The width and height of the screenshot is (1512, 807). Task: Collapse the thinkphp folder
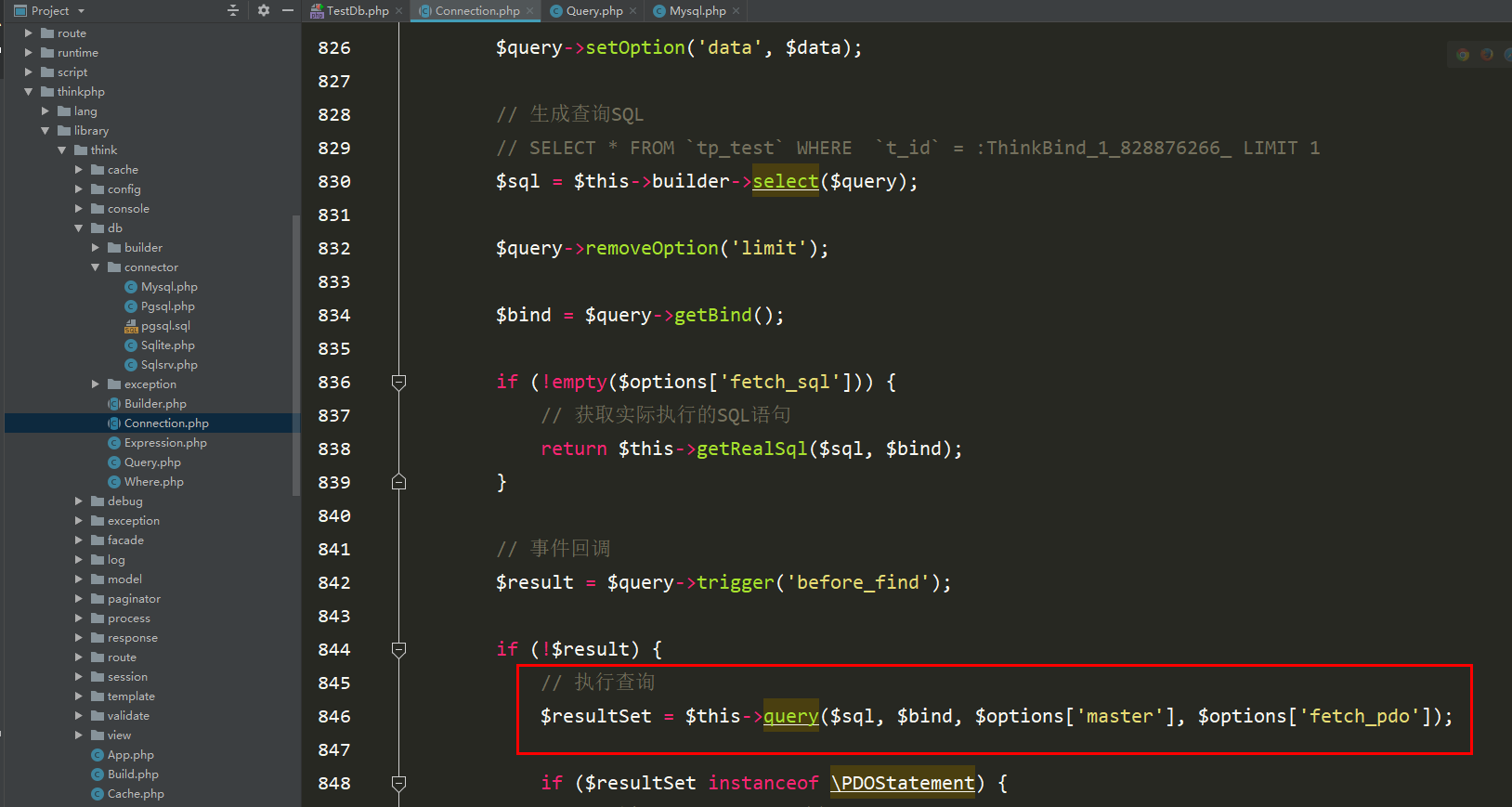pyautogui.click(x=28, y=92)
